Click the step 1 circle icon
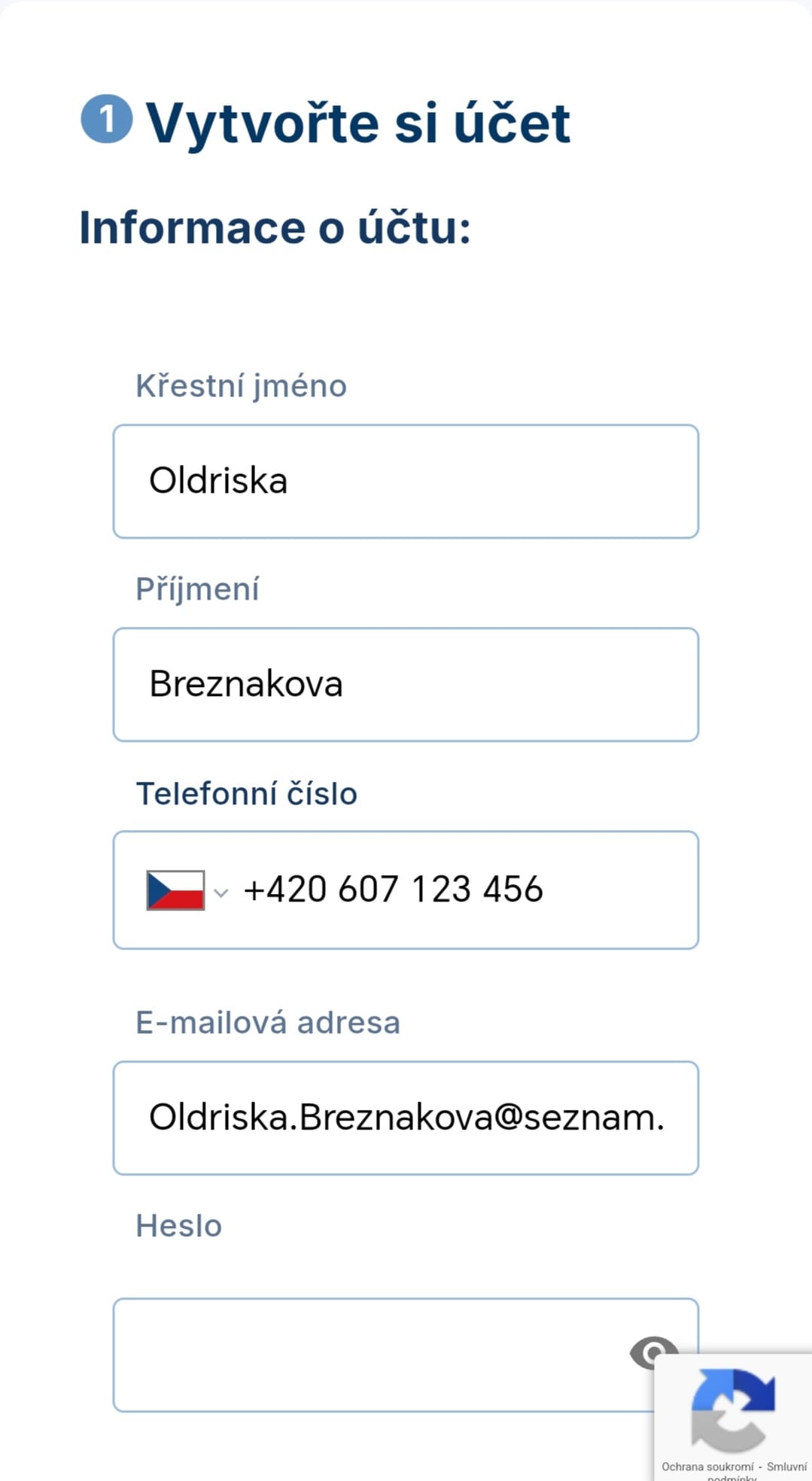The image size is (812, 1481). 107,119
